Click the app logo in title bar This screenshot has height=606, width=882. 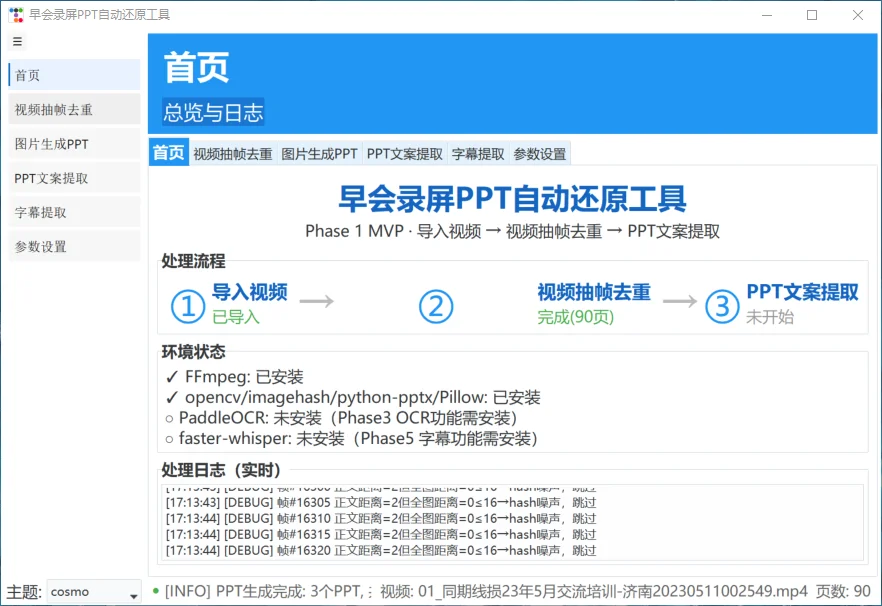pyautogui.click(x=16, y=15)
